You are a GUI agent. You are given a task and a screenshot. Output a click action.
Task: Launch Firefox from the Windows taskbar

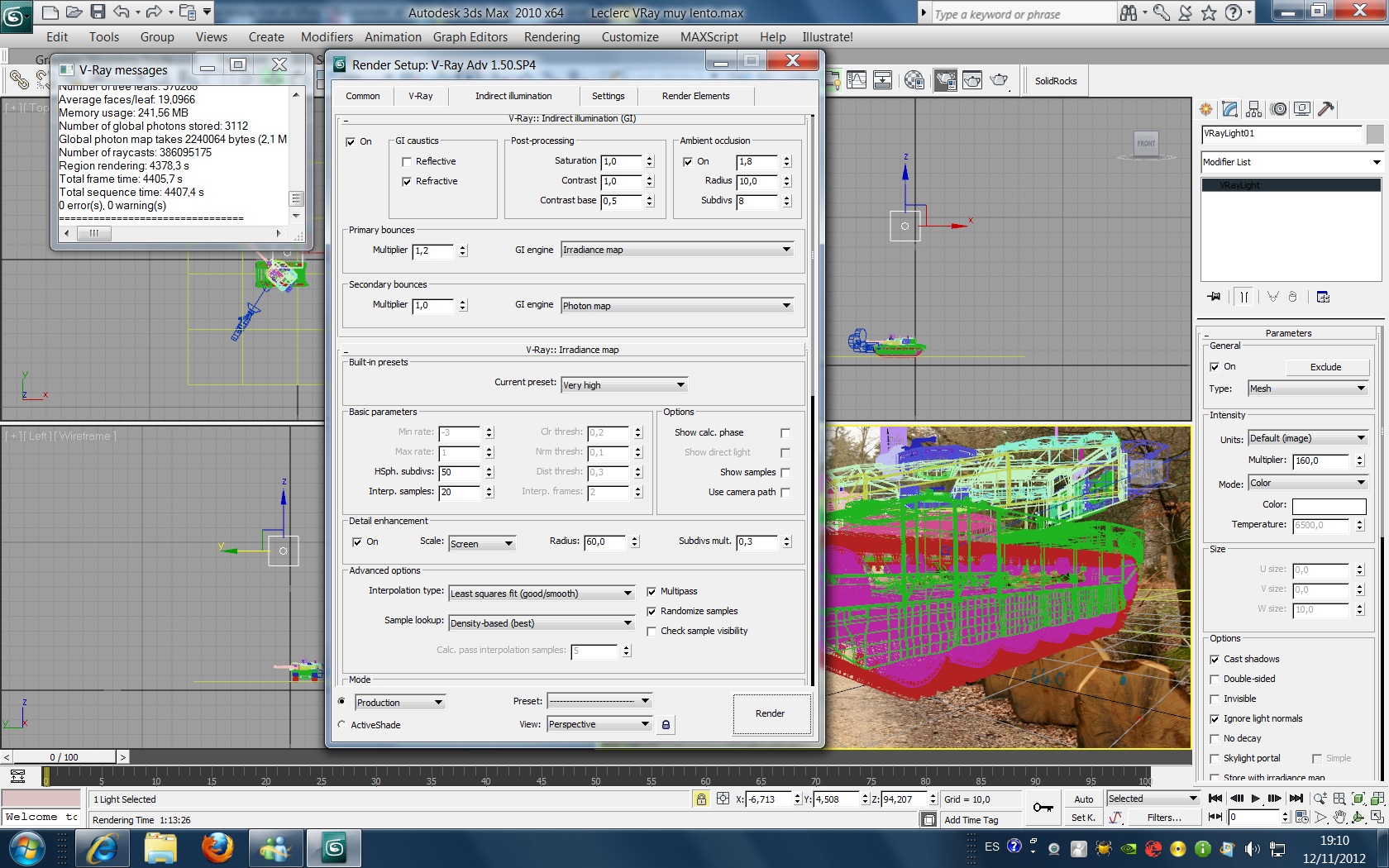(x=217, y=848)
